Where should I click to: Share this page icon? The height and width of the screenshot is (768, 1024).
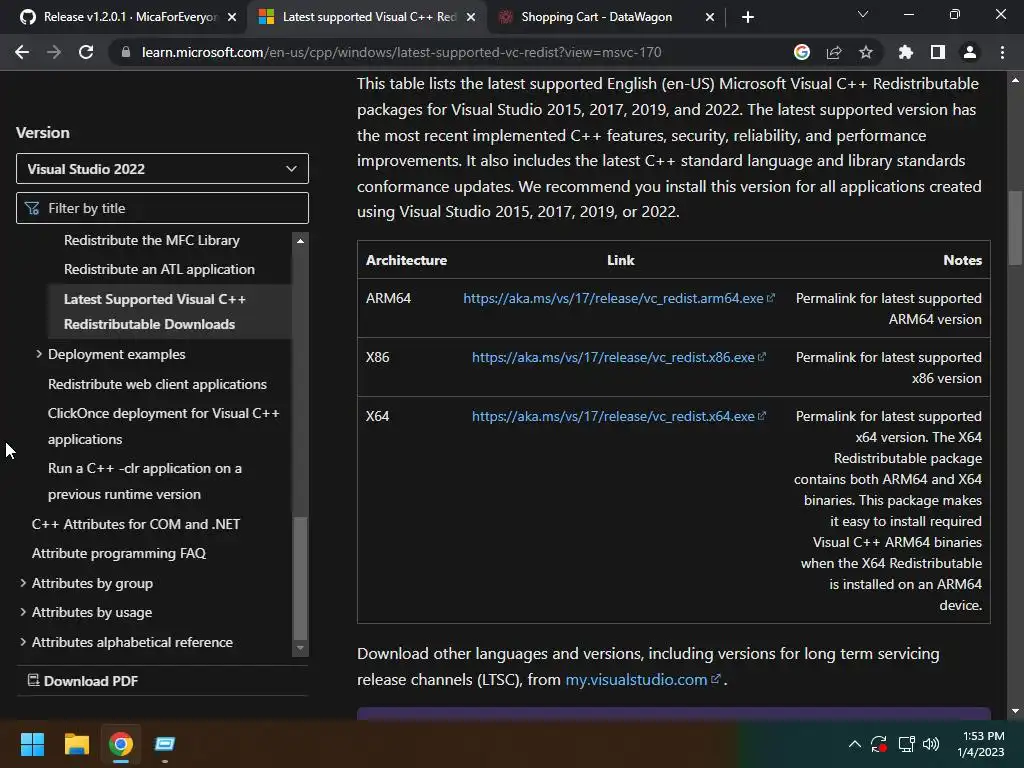pos(834,52)
